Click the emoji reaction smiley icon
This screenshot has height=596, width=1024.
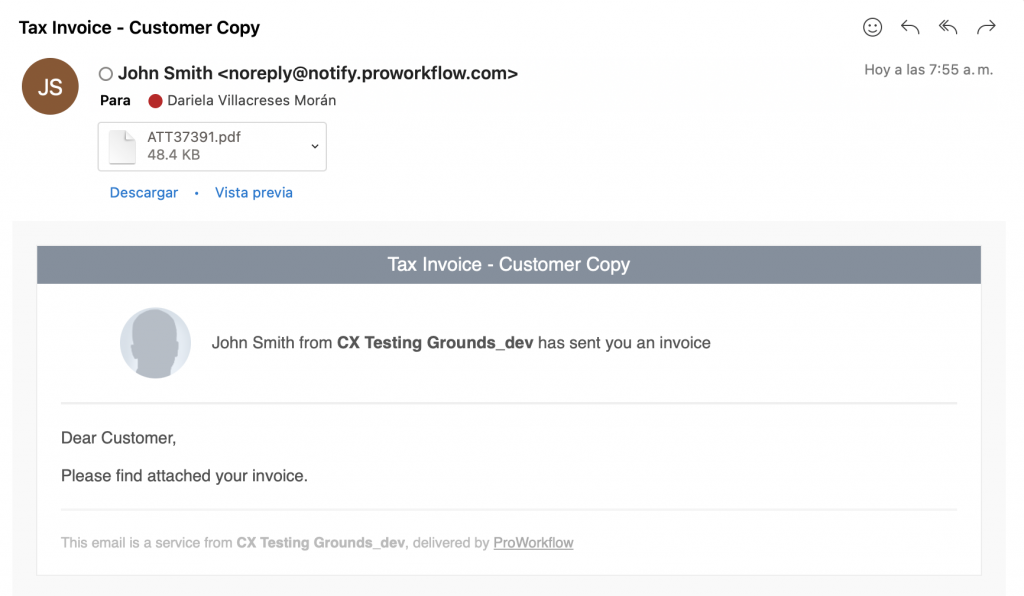coord(872,27)
